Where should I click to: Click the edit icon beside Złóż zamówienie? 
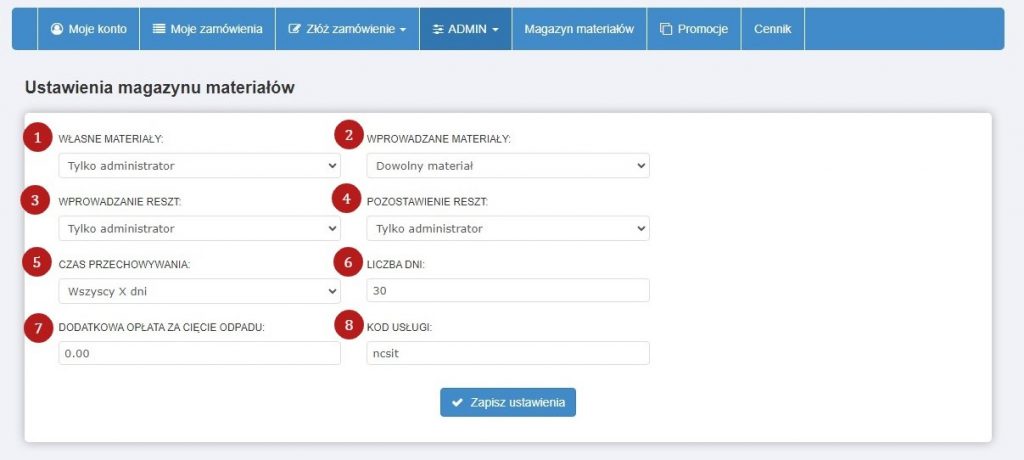coord(294,29)
